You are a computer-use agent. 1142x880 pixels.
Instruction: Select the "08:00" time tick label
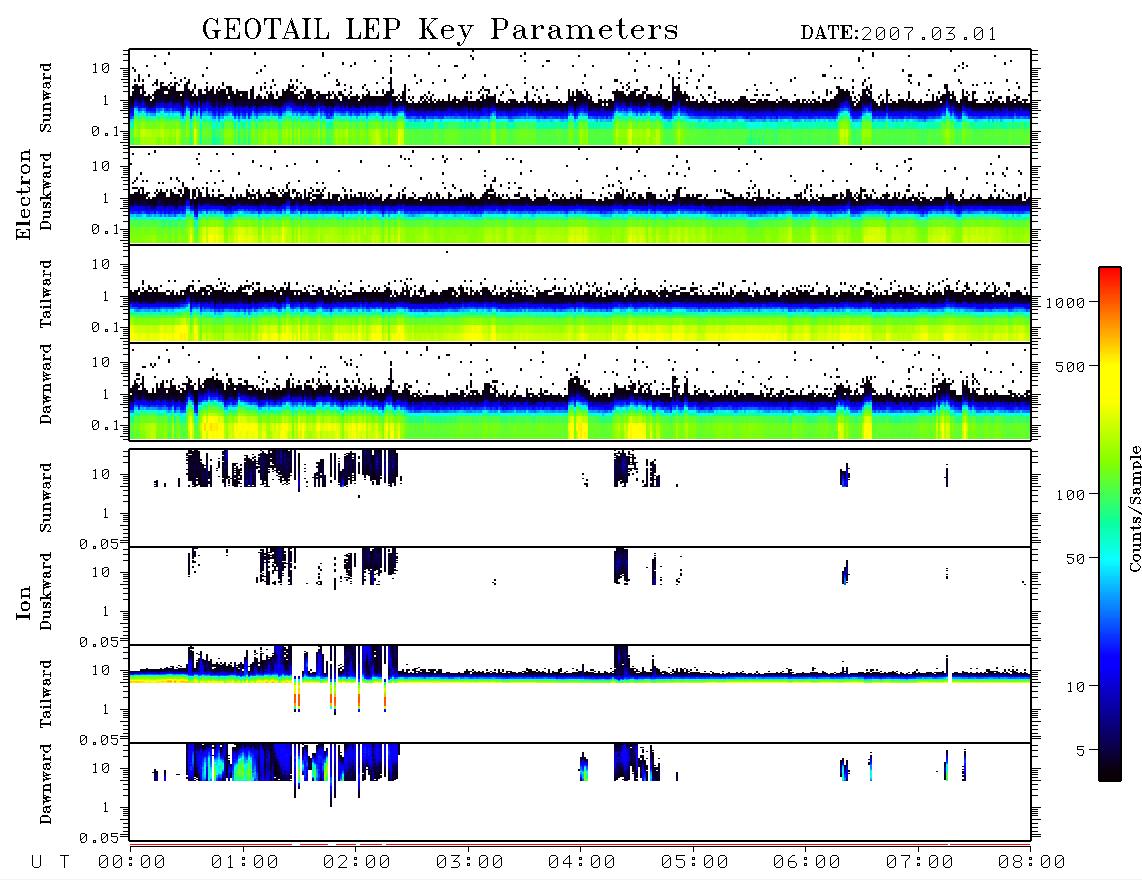click(1031, 863)
